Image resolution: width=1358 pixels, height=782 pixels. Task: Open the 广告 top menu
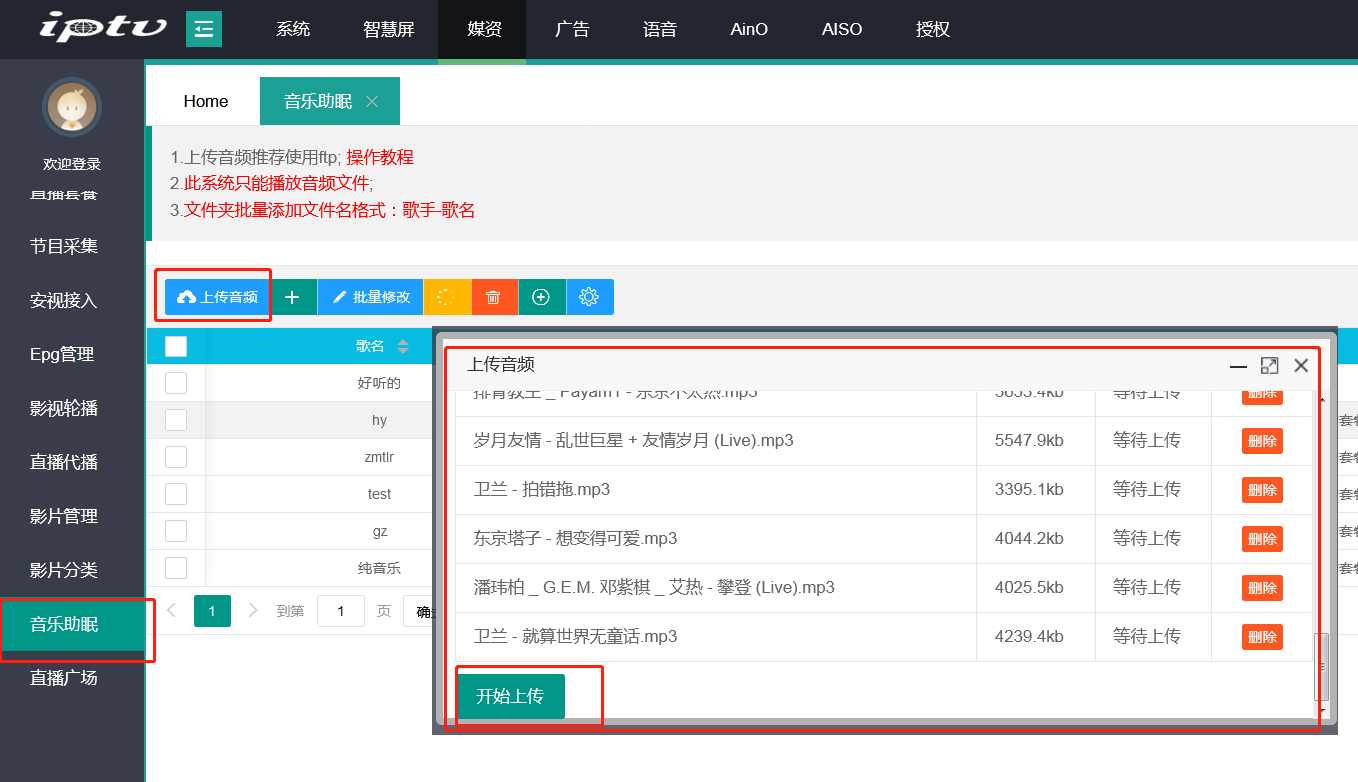(x=572, y=29)
